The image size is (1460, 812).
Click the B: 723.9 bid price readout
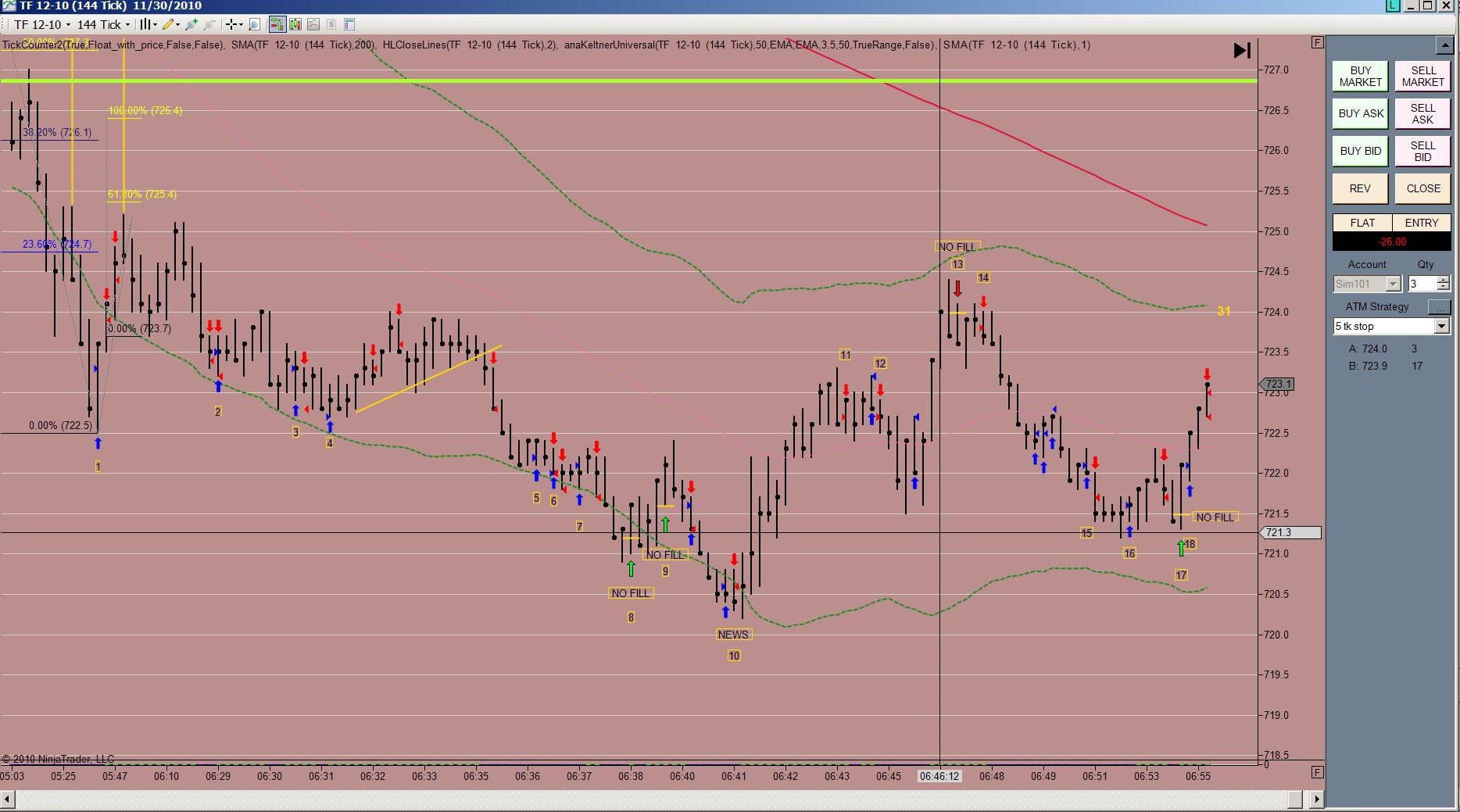coord(1368,366)
